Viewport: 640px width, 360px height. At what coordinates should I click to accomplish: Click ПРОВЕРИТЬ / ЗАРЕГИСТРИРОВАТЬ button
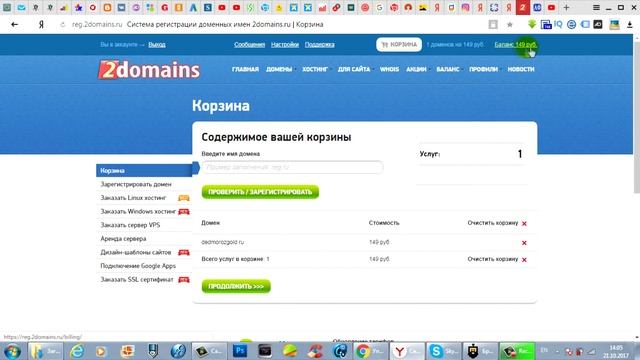click(x=260, y=192)
